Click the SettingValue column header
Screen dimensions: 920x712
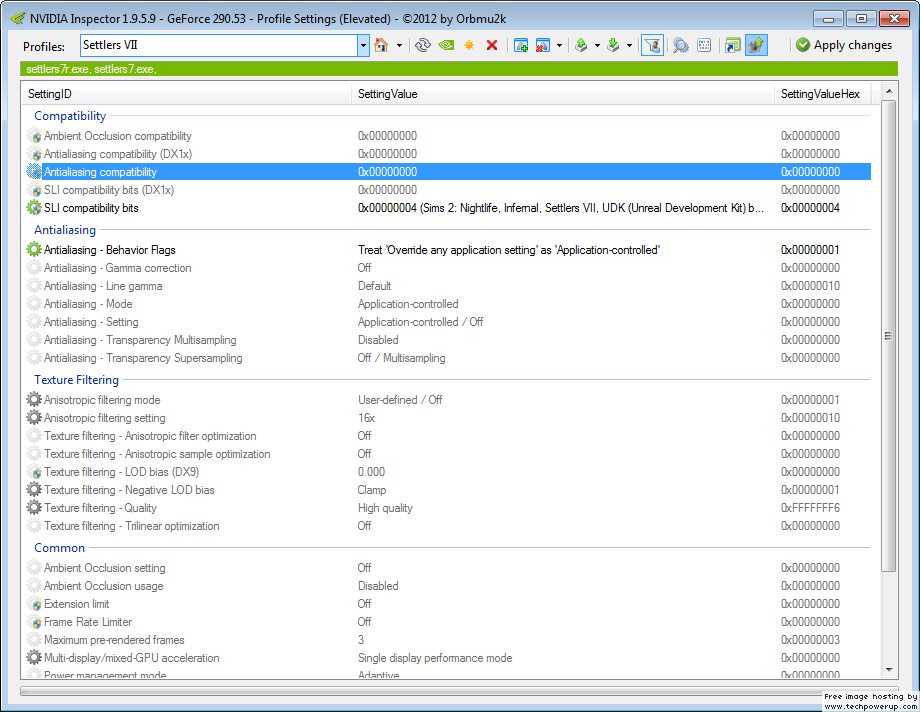tap(563, 94)
